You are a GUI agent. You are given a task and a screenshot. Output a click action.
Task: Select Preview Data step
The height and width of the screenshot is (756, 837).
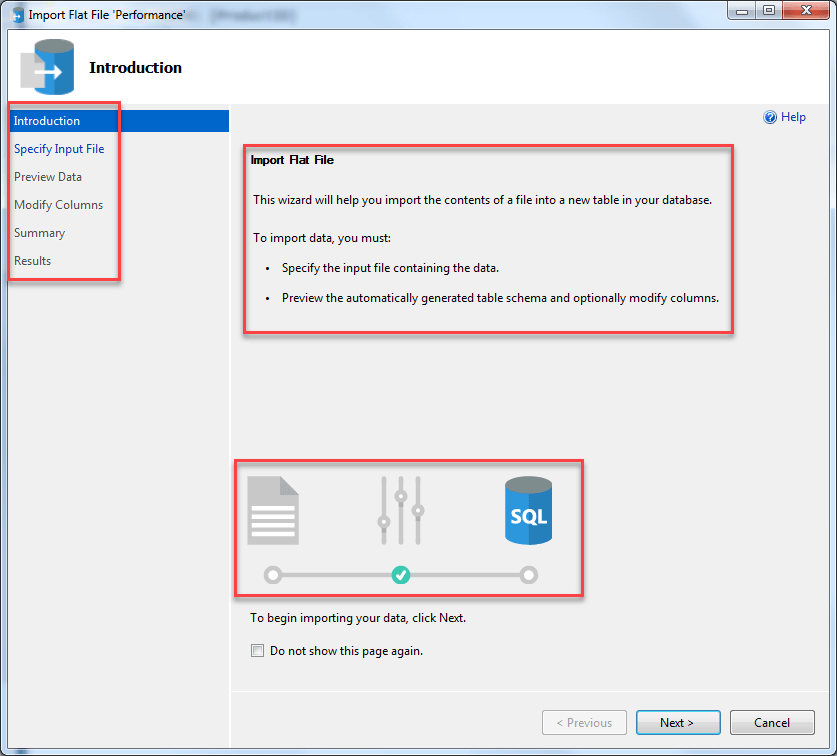pyautogui.click(x=47, y=176)
